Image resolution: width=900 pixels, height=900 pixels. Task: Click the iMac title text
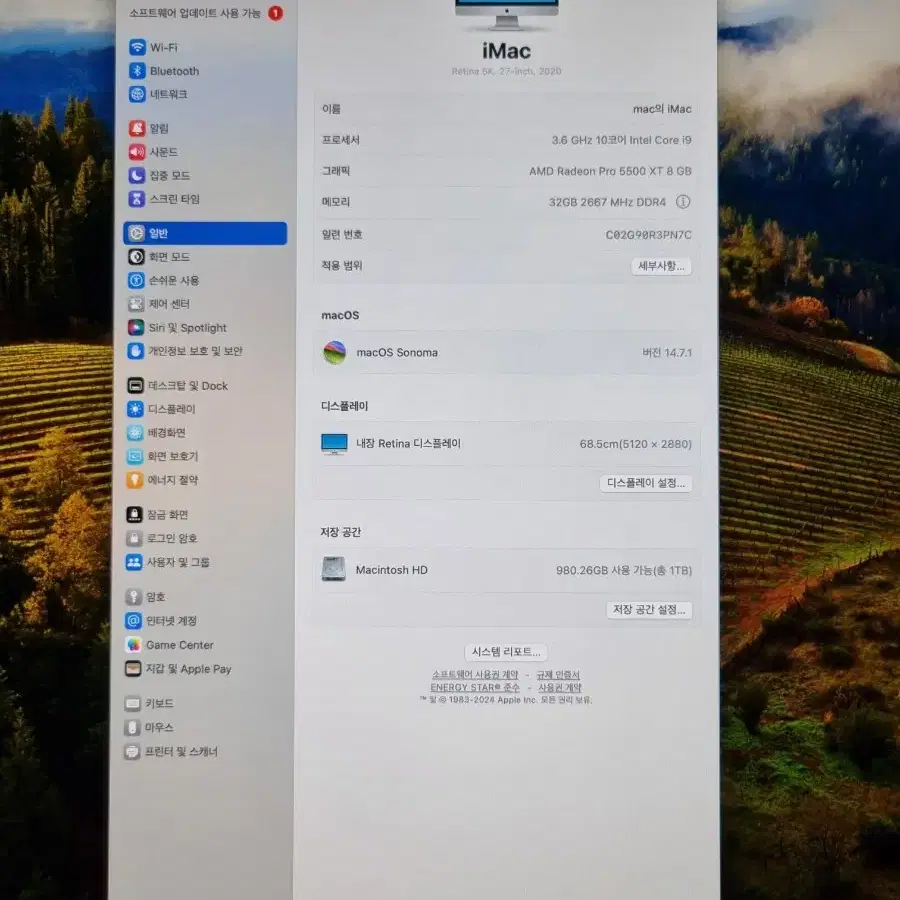[x=506, y=51]
